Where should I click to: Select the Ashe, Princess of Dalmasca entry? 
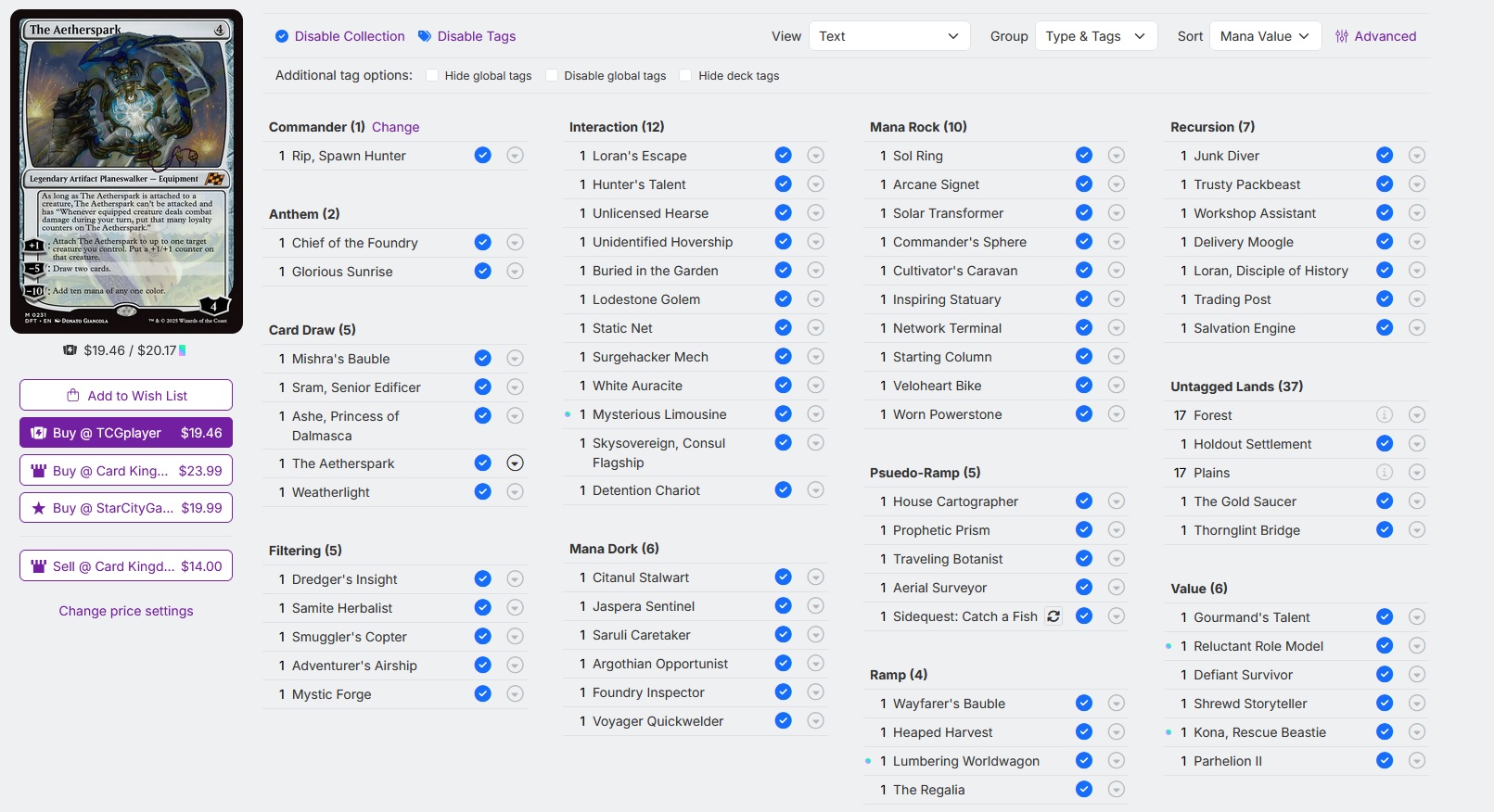346,425
